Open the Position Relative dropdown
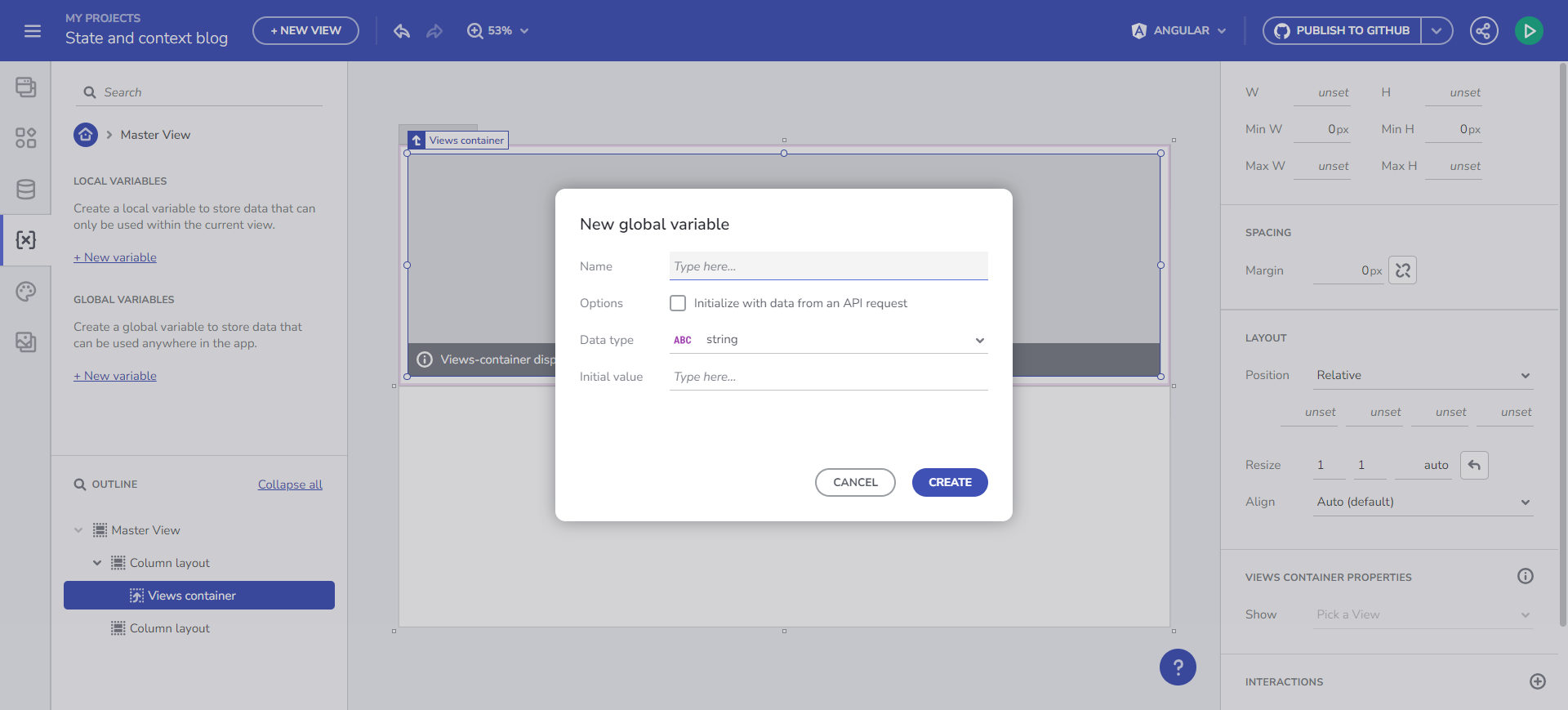The image size is (1568, 710). point(1423,375)
